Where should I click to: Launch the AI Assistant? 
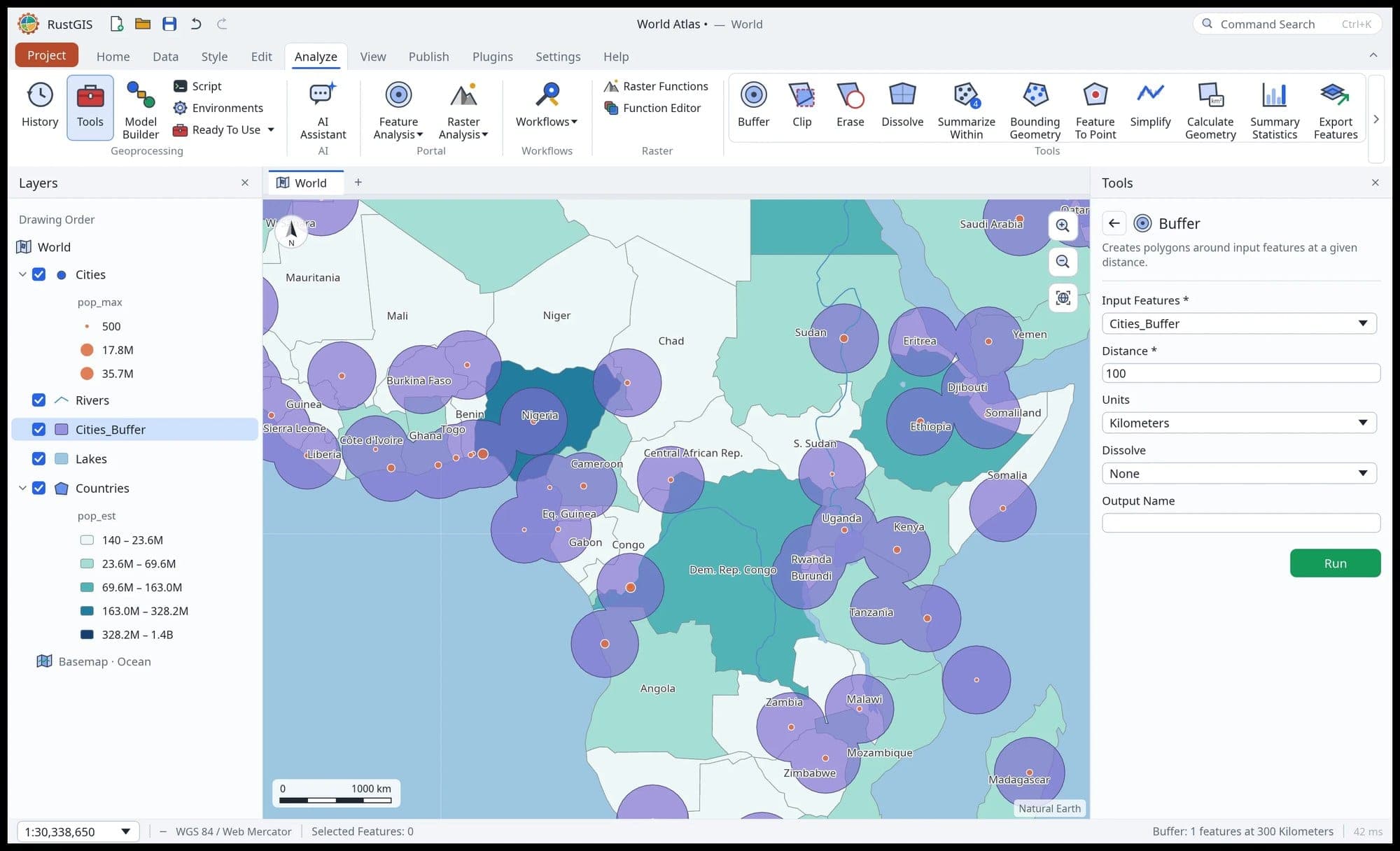pyautogui.click(x=323, y=110)
